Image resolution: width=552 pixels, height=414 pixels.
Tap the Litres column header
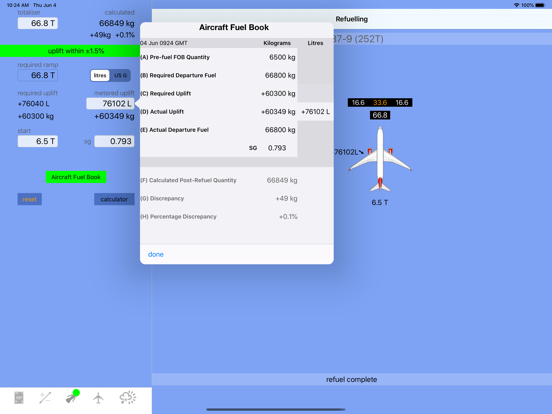[x=315, y=43]
